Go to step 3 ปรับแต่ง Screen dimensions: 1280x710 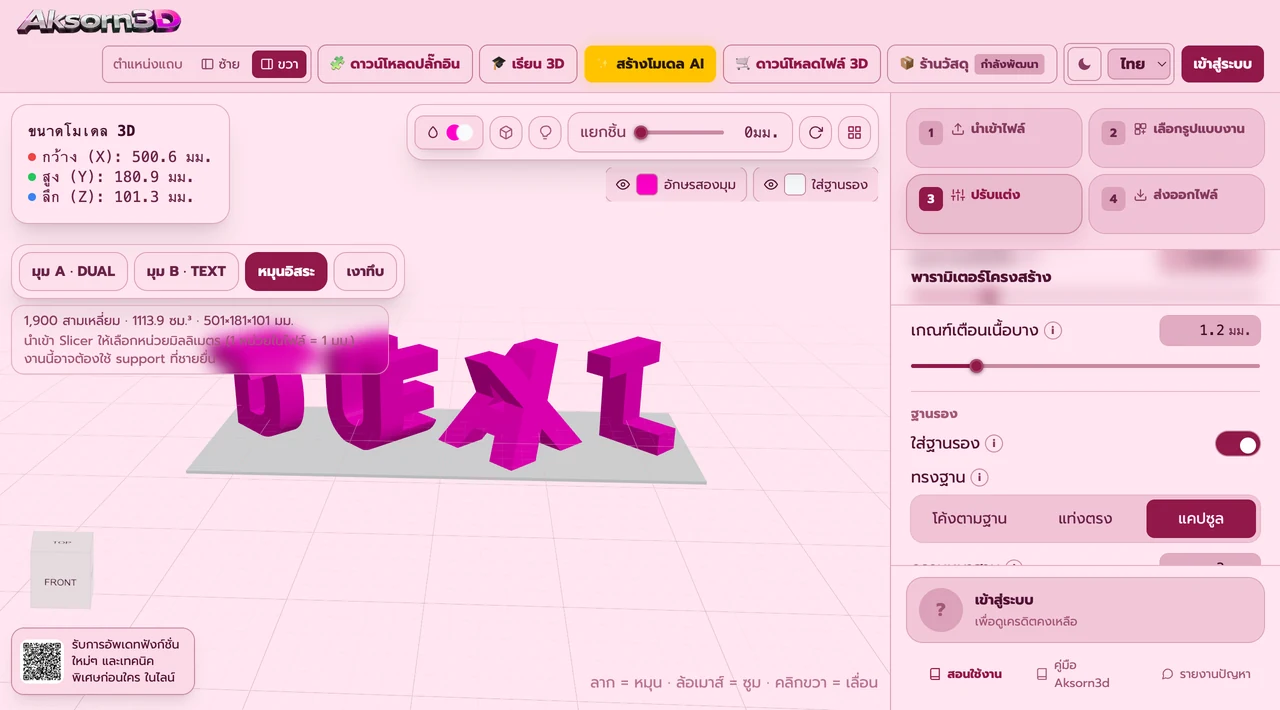tap(994, 204)
